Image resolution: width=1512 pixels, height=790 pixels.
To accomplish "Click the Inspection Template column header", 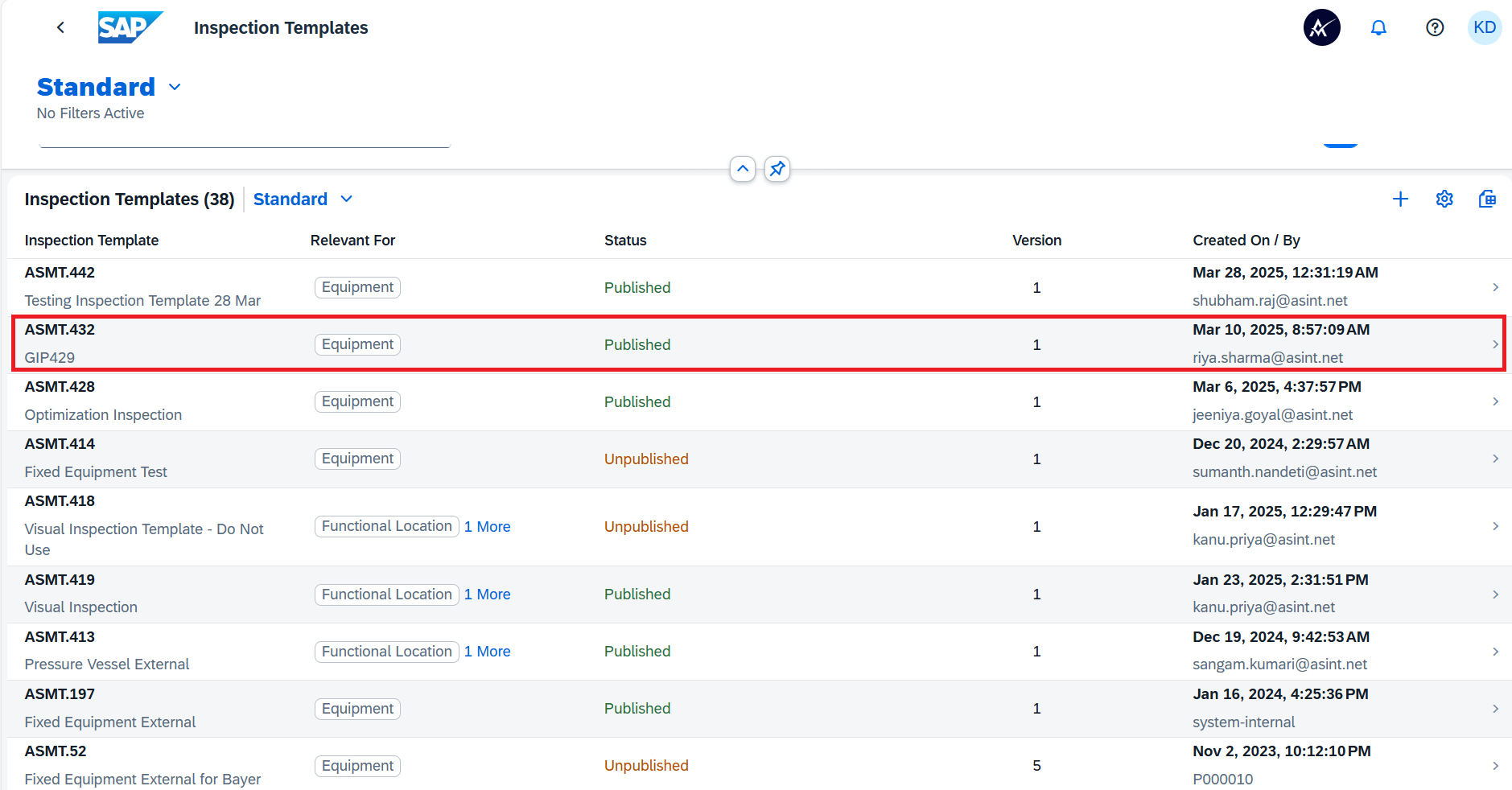I will (92, 241).
